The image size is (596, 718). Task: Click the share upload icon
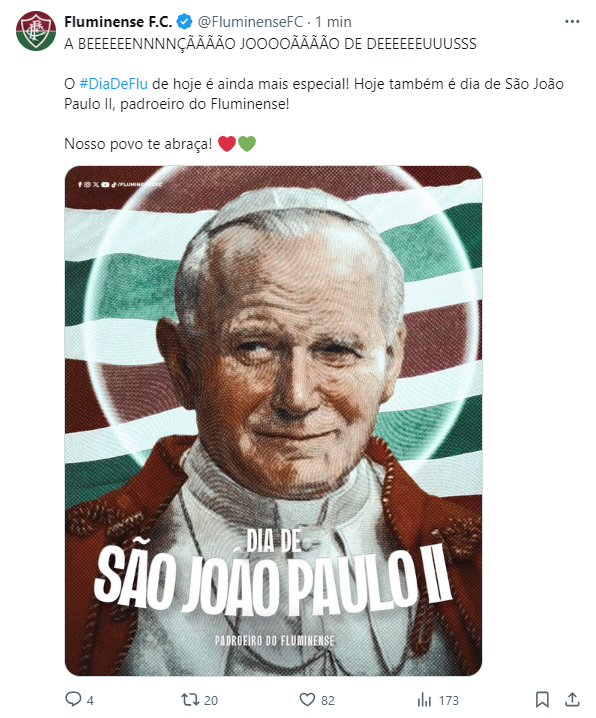pyautogui.click(x=572, y=700)
